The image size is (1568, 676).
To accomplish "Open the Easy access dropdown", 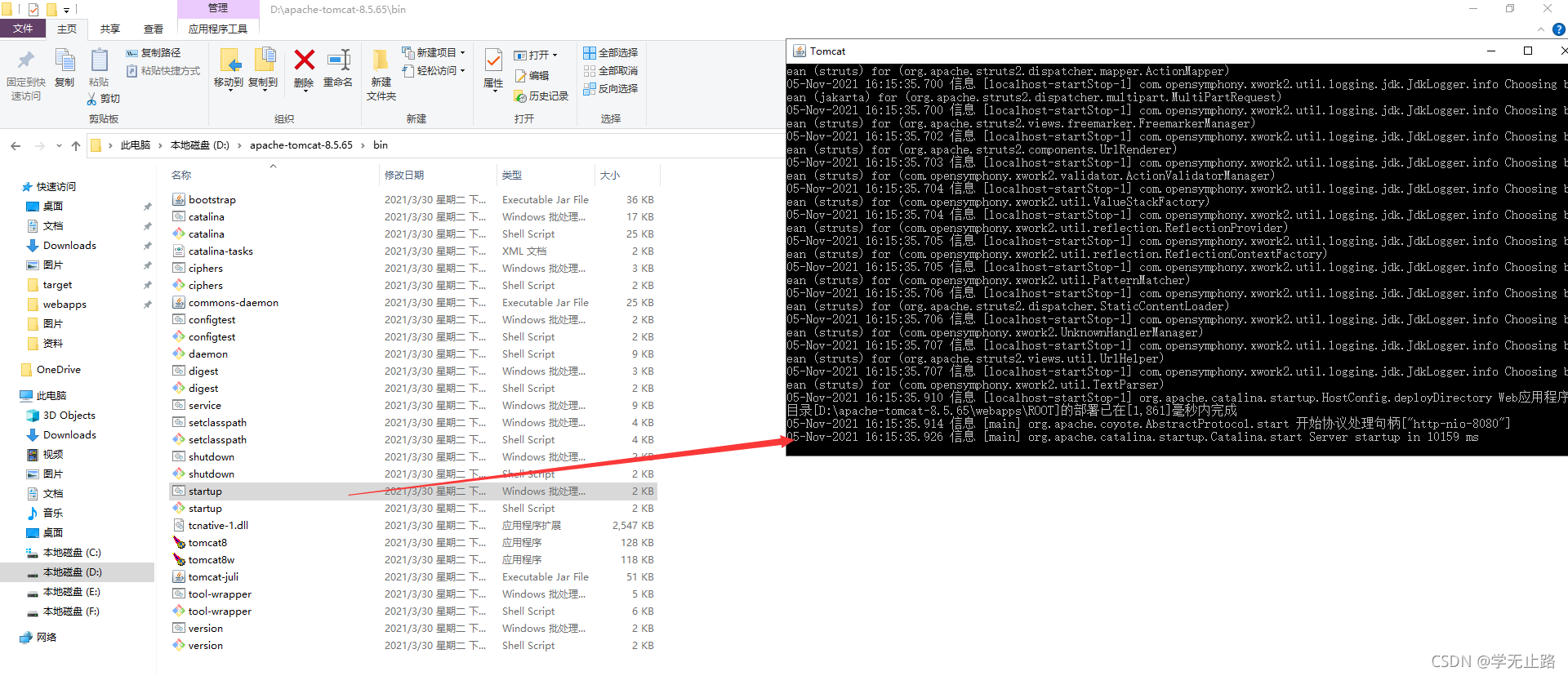I will coord(434,71).
